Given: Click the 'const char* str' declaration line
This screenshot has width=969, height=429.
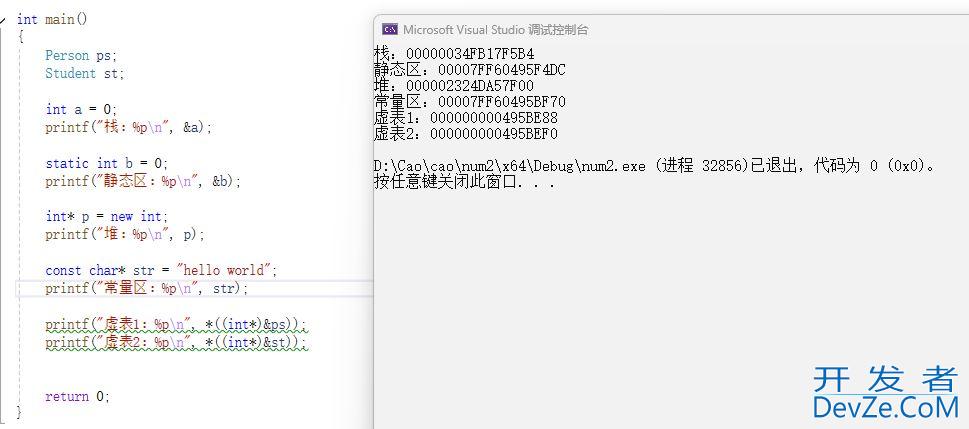Looking at the screenshot, I should click(161, 270).
